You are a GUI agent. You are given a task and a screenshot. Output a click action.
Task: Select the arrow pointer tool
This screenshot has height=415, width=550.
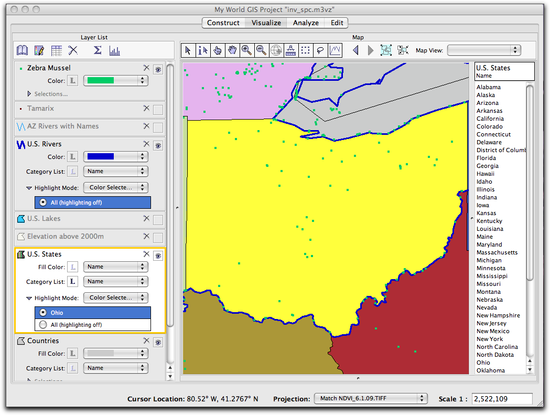pos(188,51)
